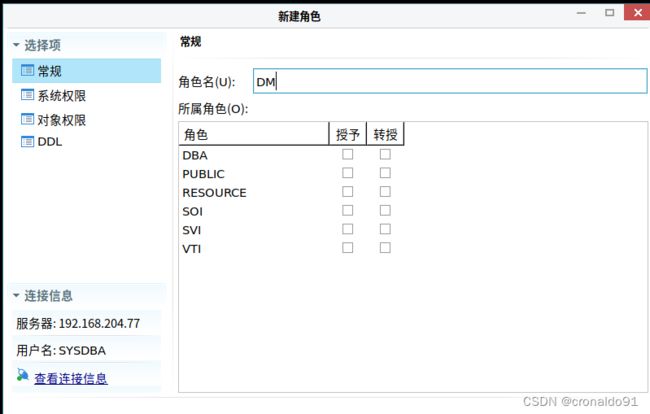Click the 系统权限 page icon
The image size is (650, 414).
point(27,95)
